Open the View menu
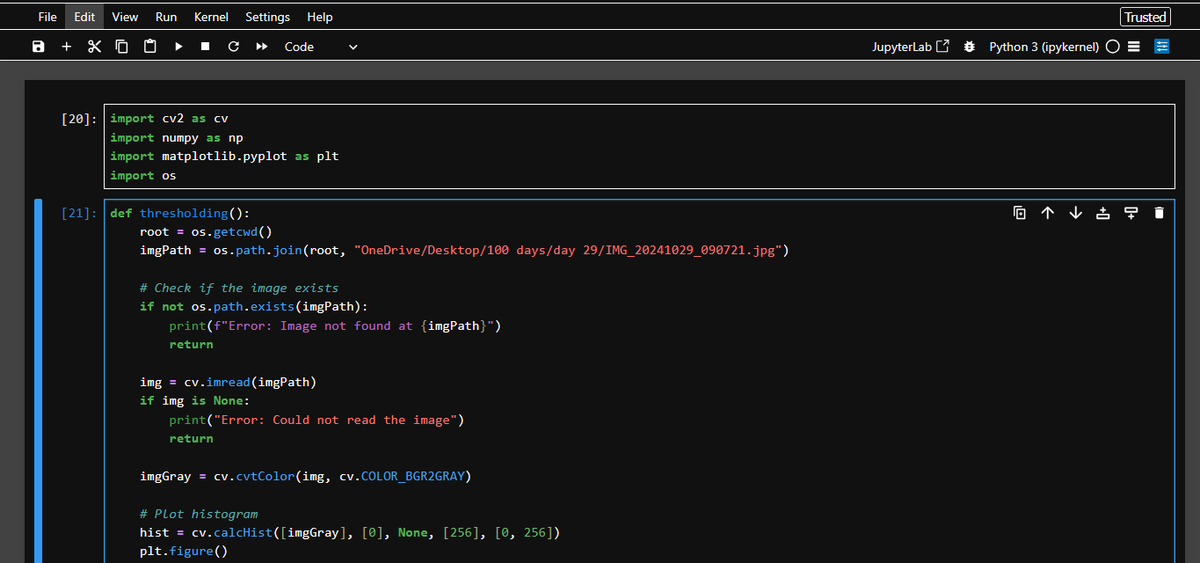The width and height of the screenshot is (1200, 563). [125, 17]
